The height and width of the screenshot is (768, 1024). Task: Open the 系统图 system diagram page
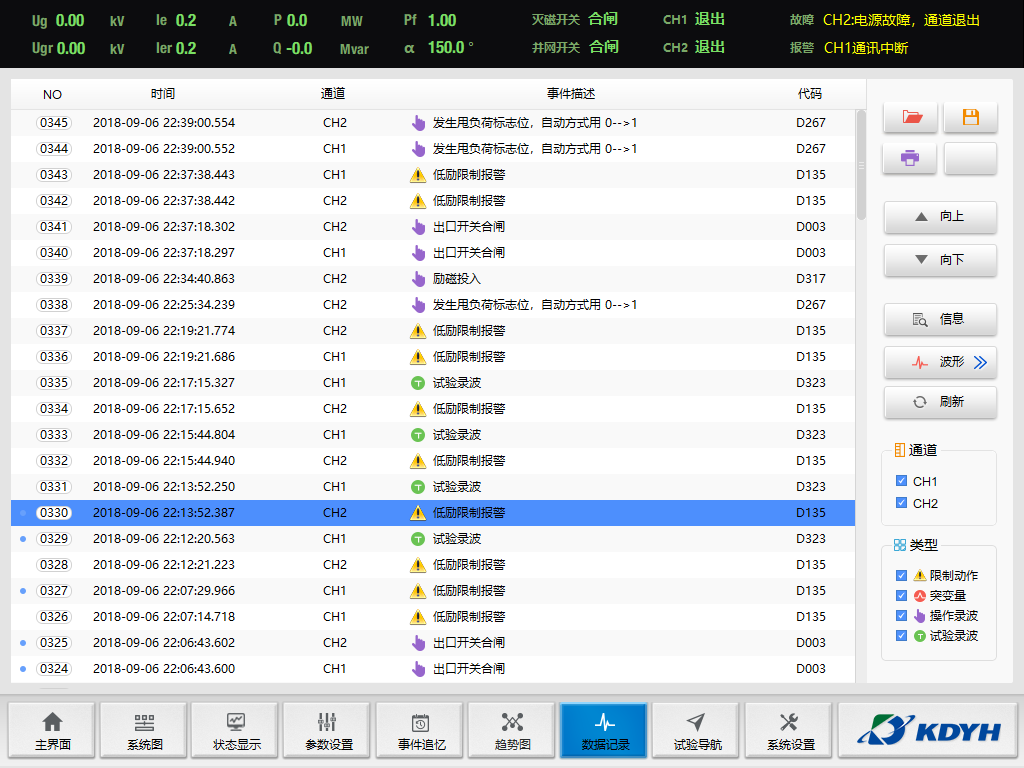[144, 730]
